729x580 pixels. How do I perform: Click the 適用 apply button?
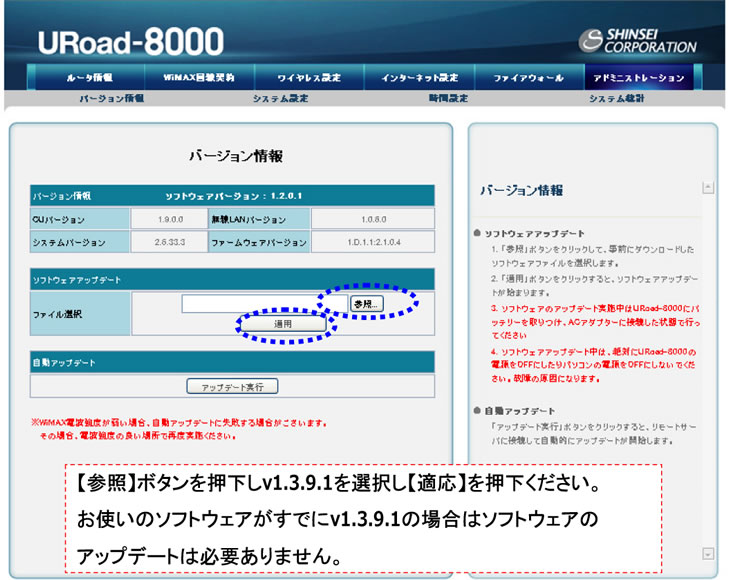[283, 323]
